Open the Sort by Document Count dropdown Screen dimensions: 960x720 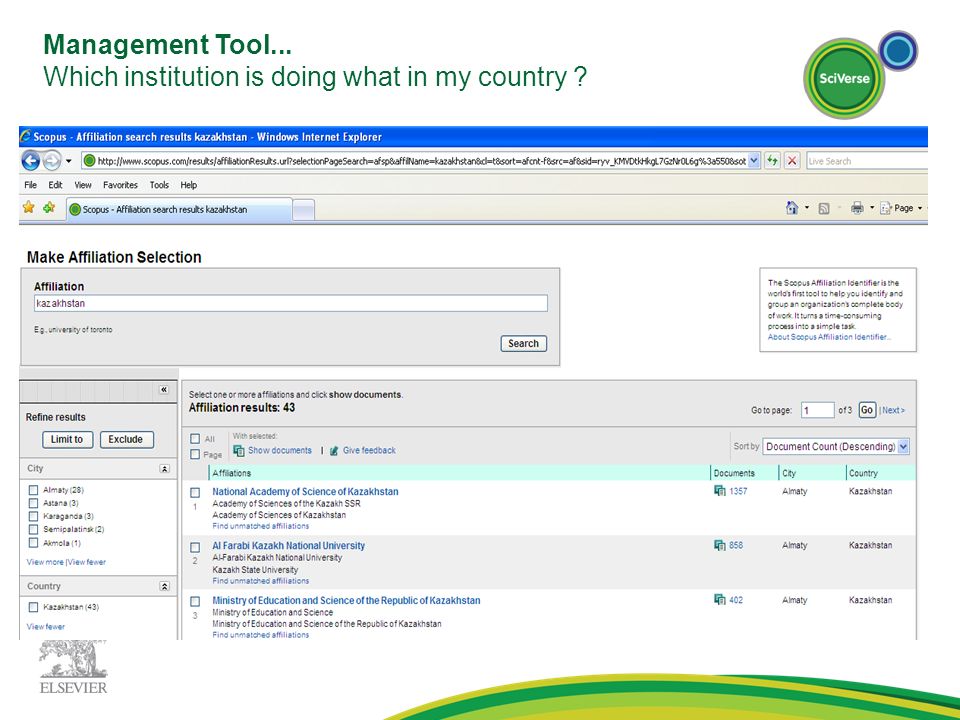pyautogui.click(x=903, y=446)
